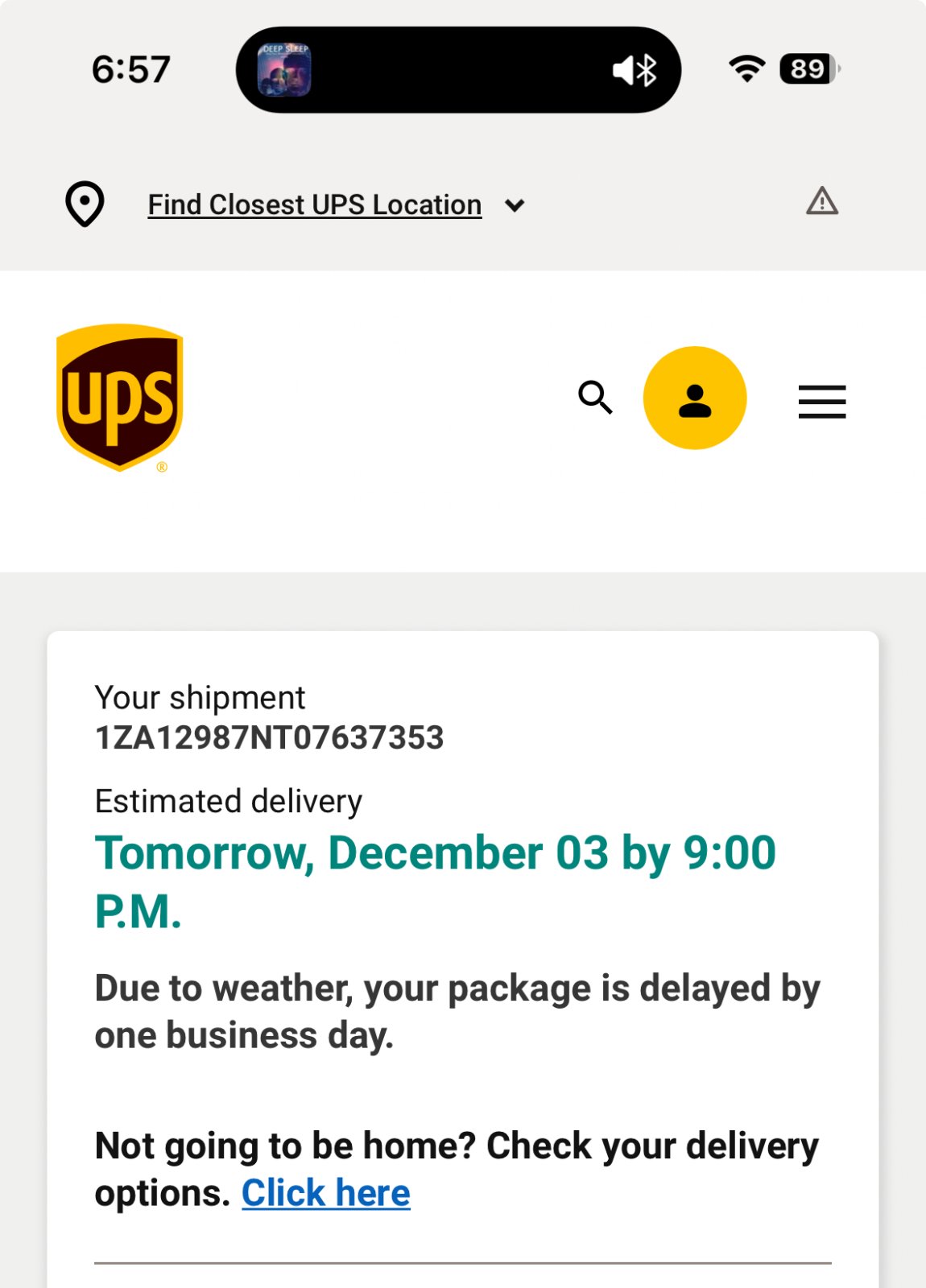Image resolution: width=926 pixels, height=1288 pixels.
Task: Follow the Click here delivery options link
Action: tap(325, 1193)
